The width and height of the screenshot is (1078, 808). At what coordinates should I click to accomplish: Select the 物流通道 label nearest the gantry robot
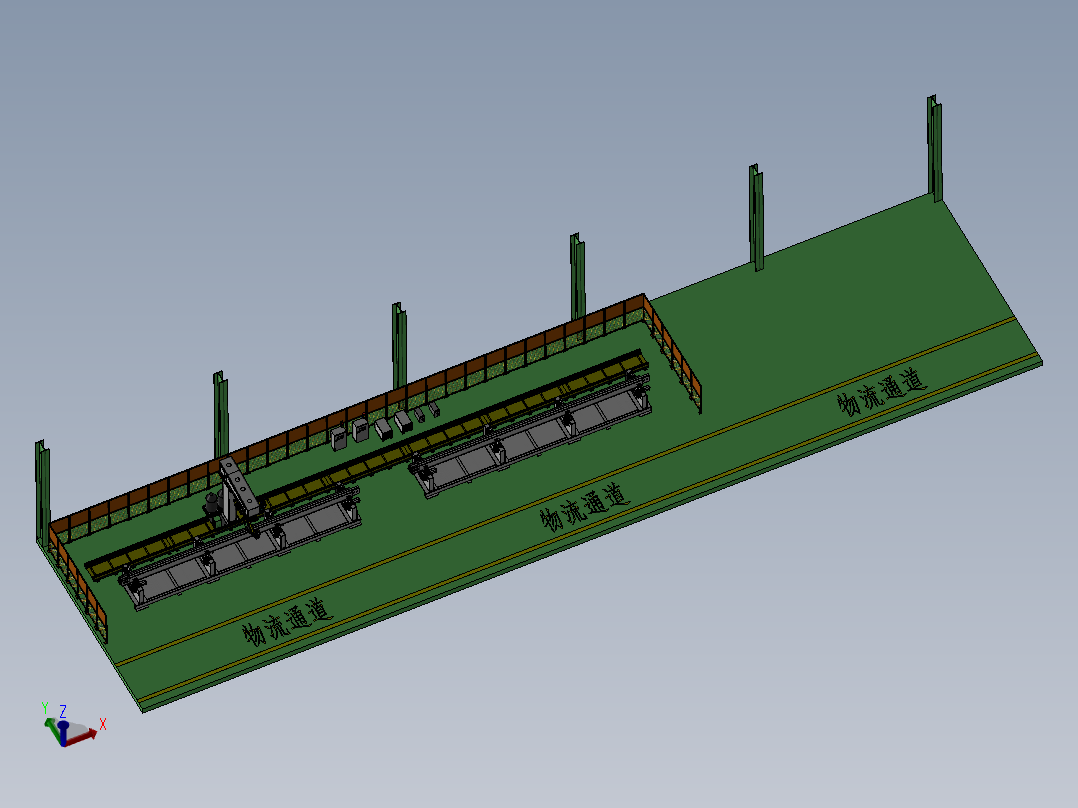(287, 622)
